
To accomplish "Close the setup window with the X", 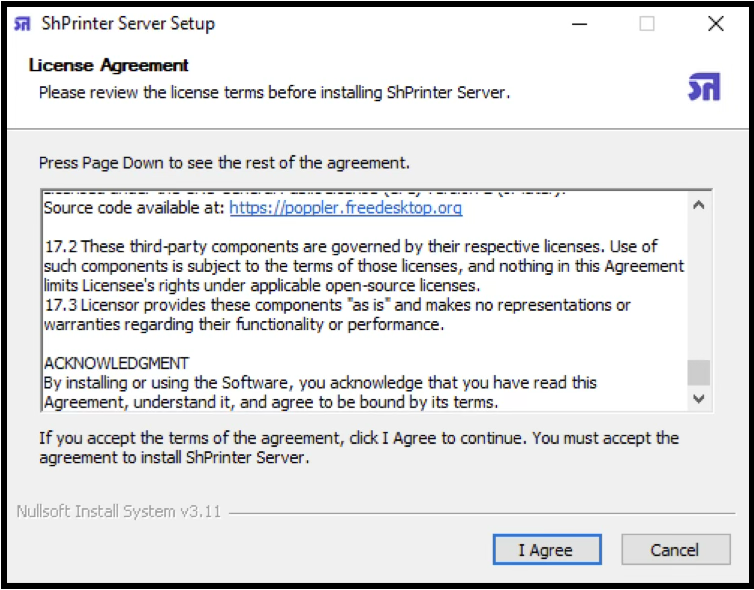I will coord(715,24).
